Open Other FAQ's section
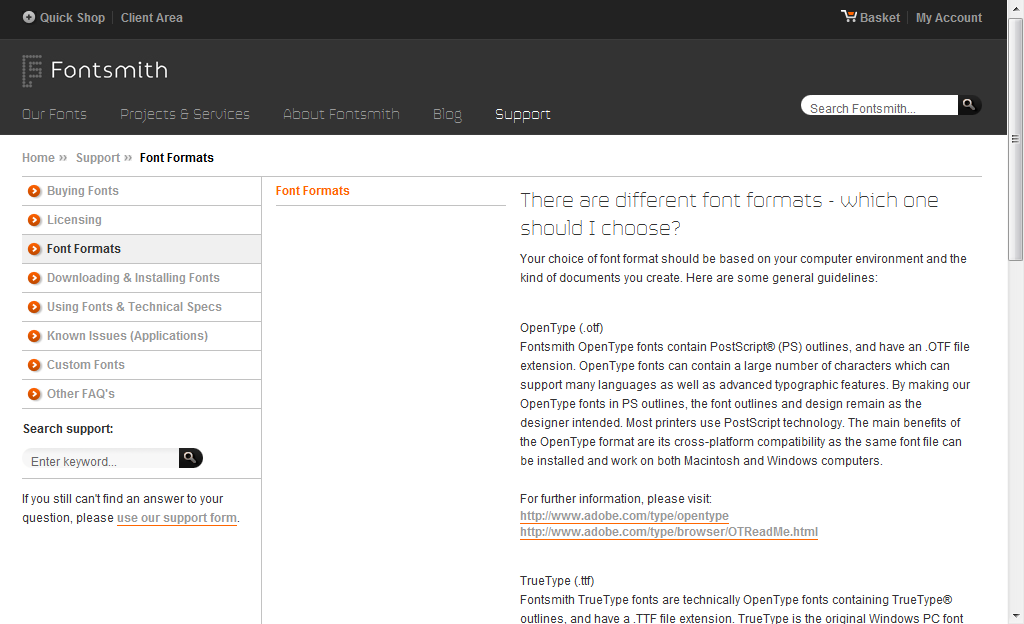The image size is (1024, 624). (x=81, y=394)
